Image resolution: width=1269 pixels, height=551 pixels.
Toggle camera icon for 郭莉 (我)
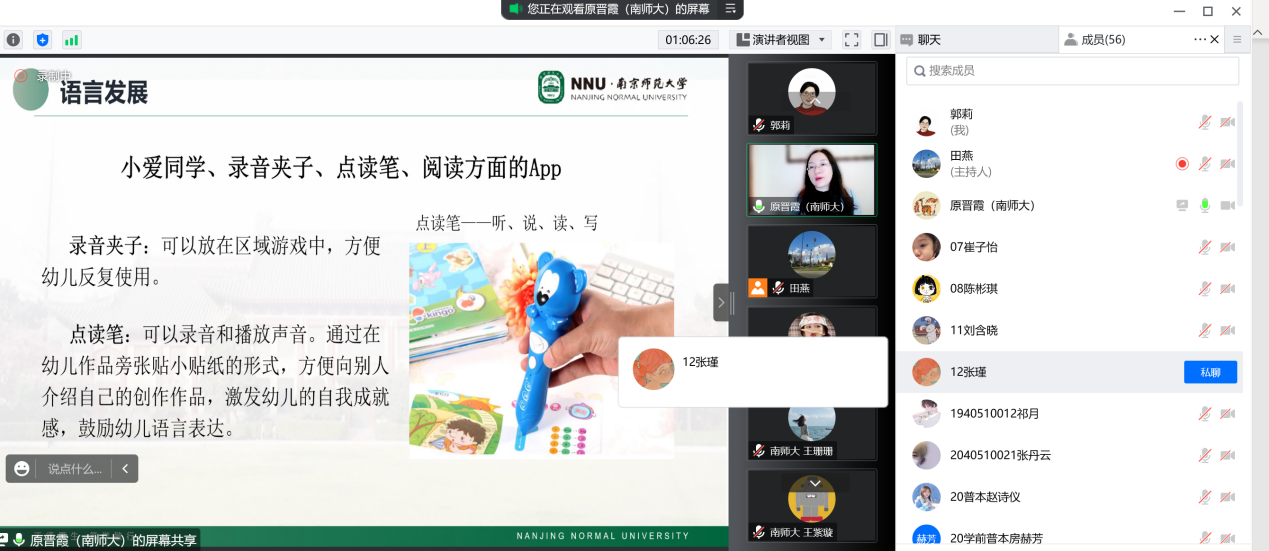pyautogui.click(x=1228, y=122)
